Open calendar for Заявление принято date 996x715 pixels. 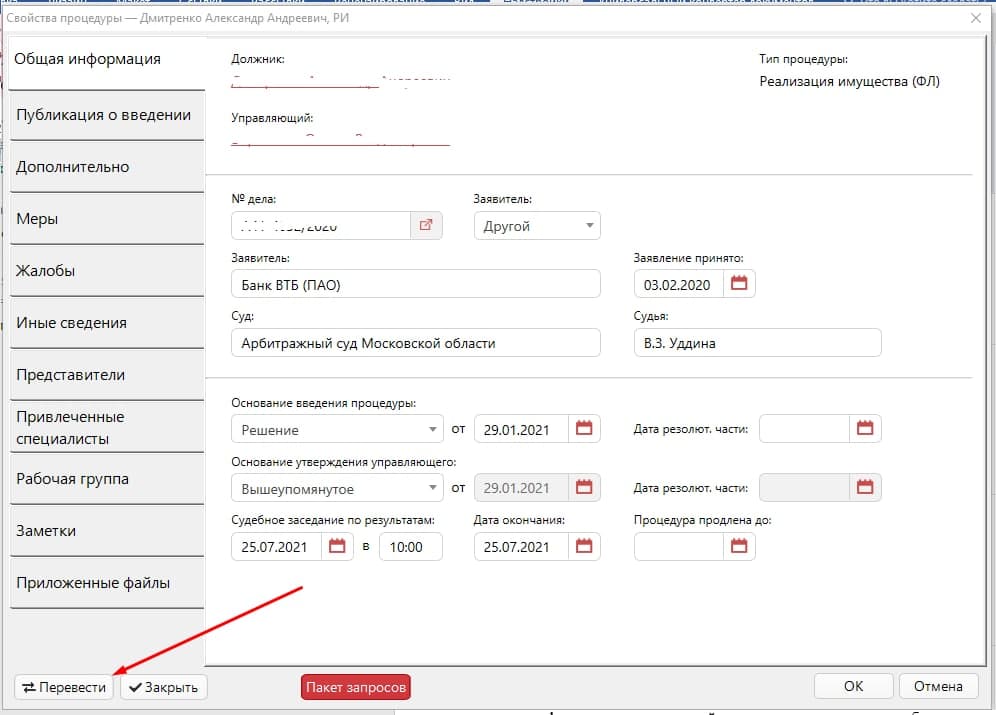[x=739, y=284]
